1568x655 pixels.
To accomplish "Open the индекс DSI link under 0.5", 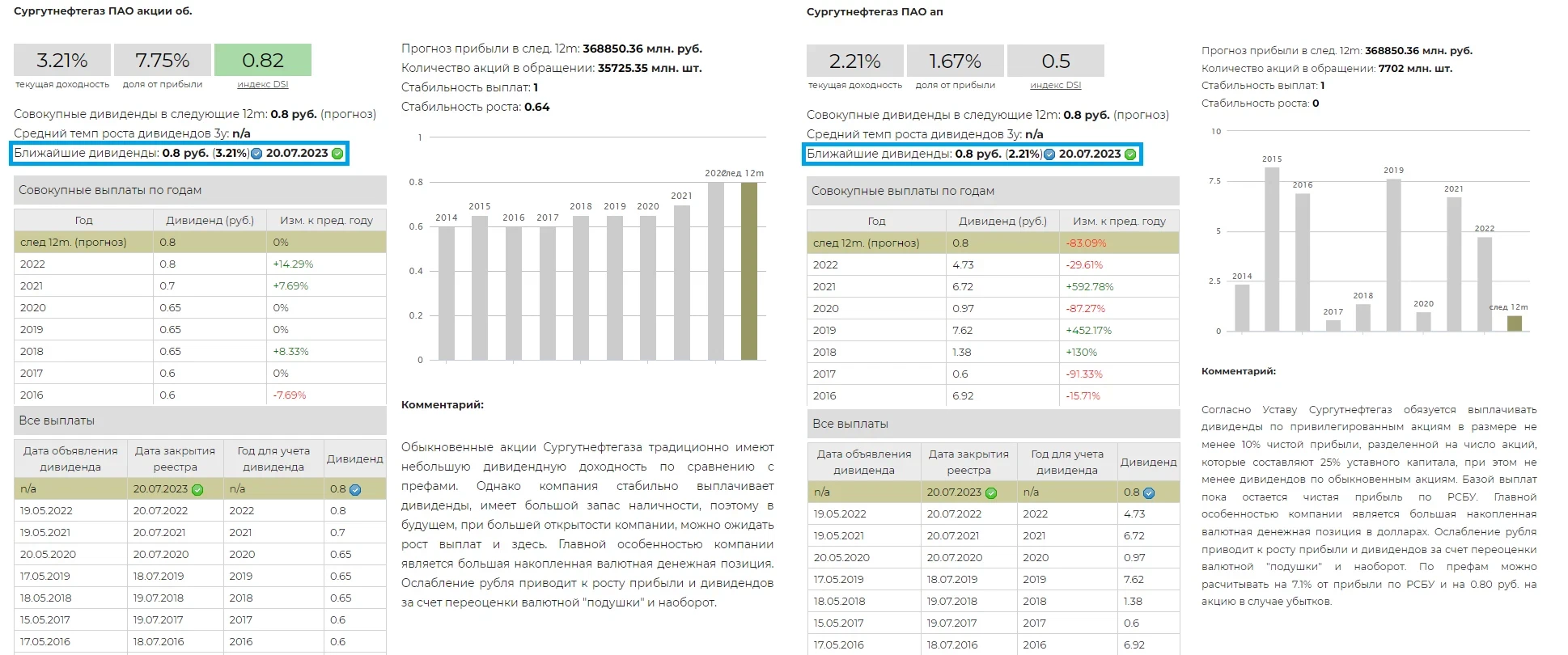I will click(1055, 86).
